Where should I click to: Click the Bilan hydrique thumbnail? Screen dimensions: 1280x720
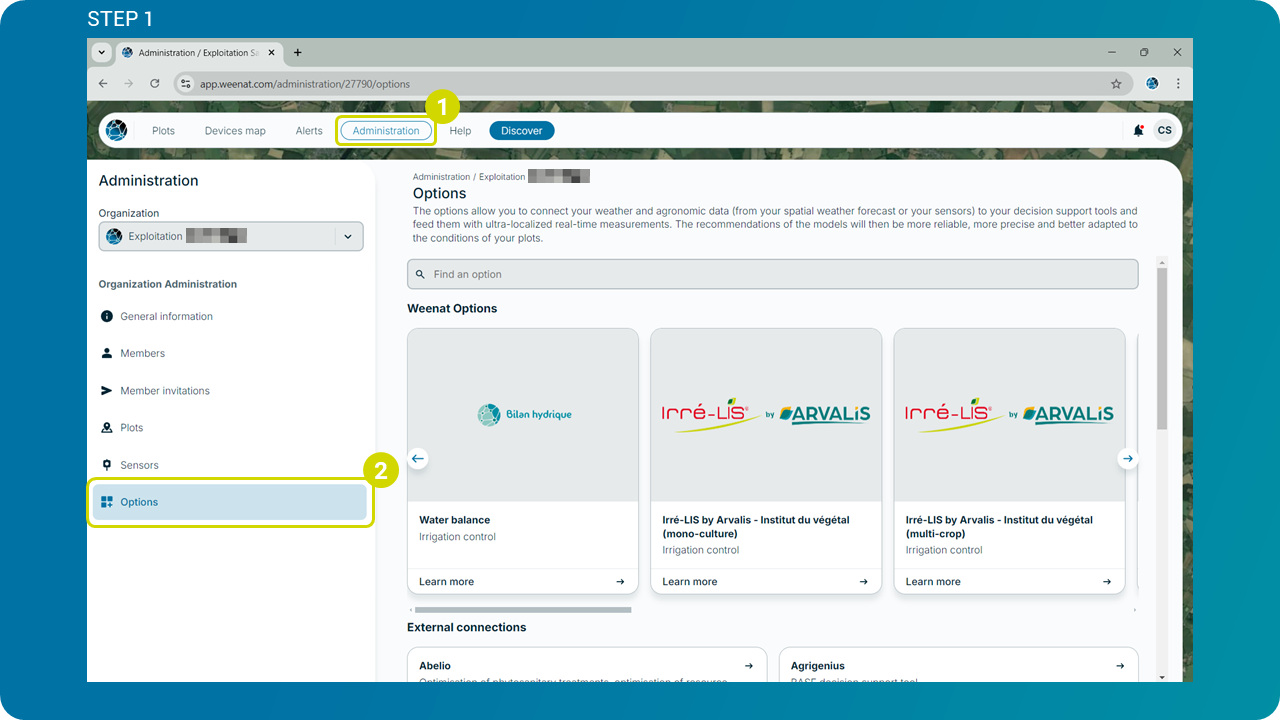[x=523, y=415]
